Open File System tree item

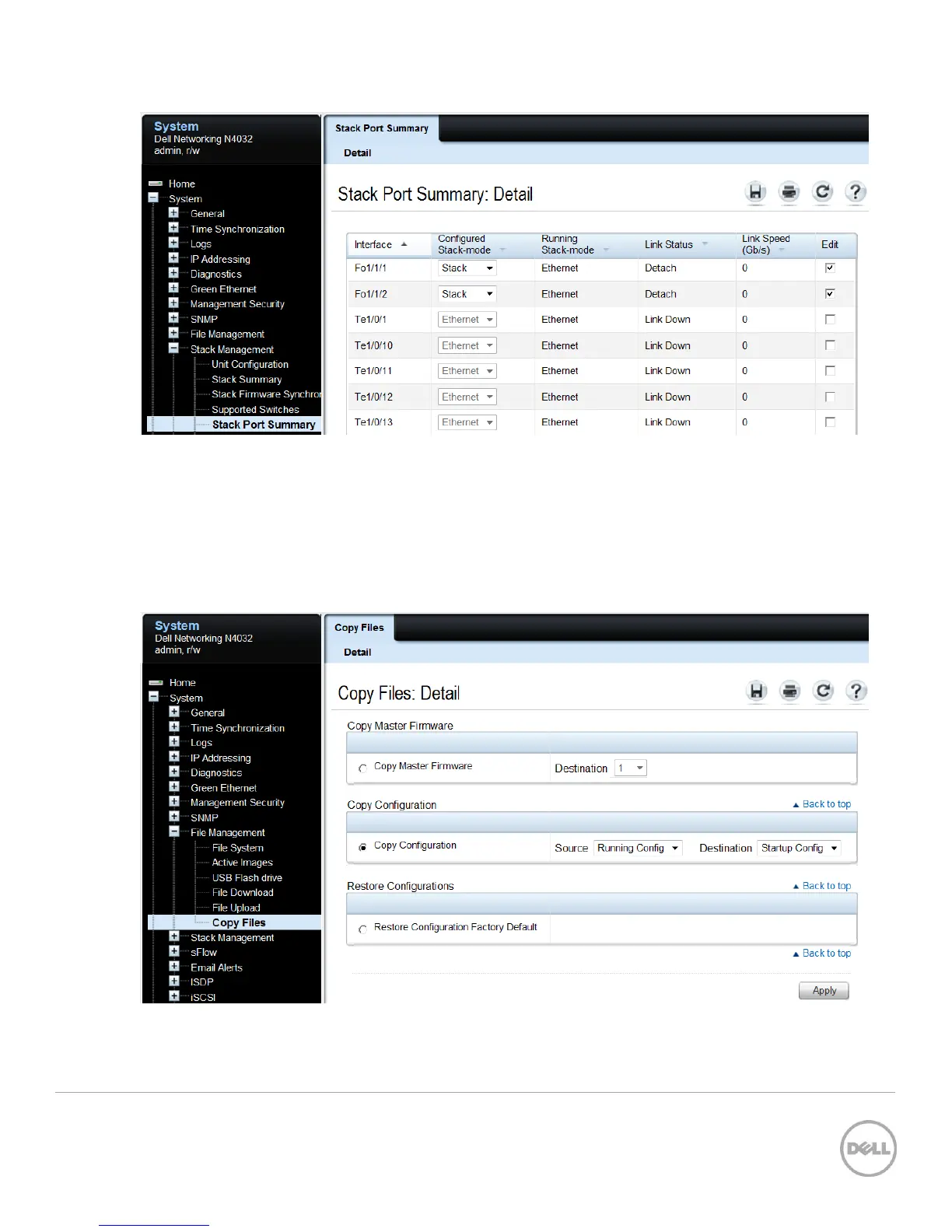238,848
